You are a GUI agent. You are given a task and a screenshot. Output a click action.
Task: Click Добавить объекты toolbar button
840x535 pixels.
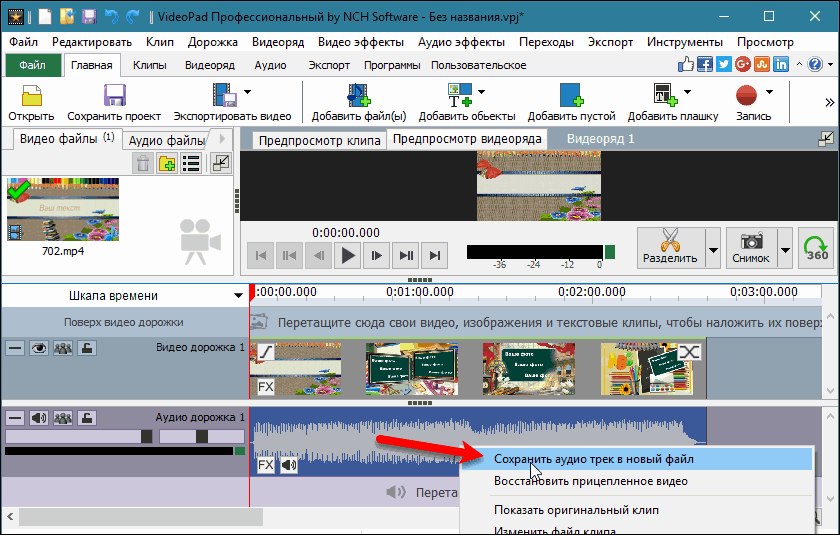point(467,102)
